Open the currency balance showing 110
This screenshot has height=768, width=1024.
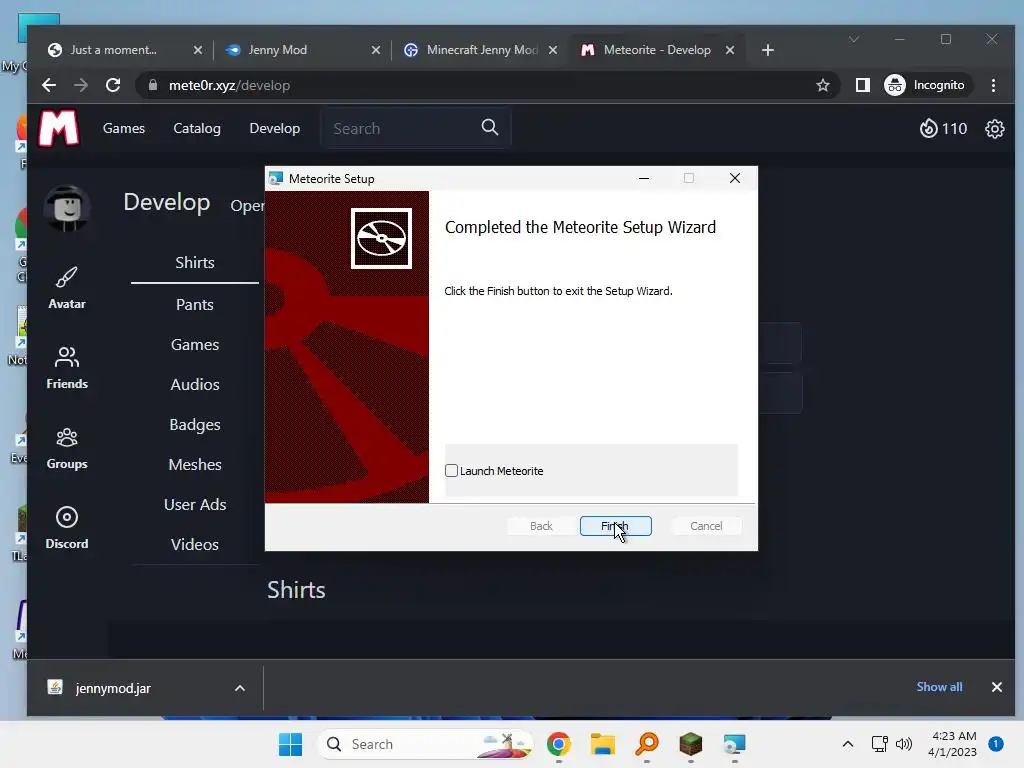[x=943, y=129]
